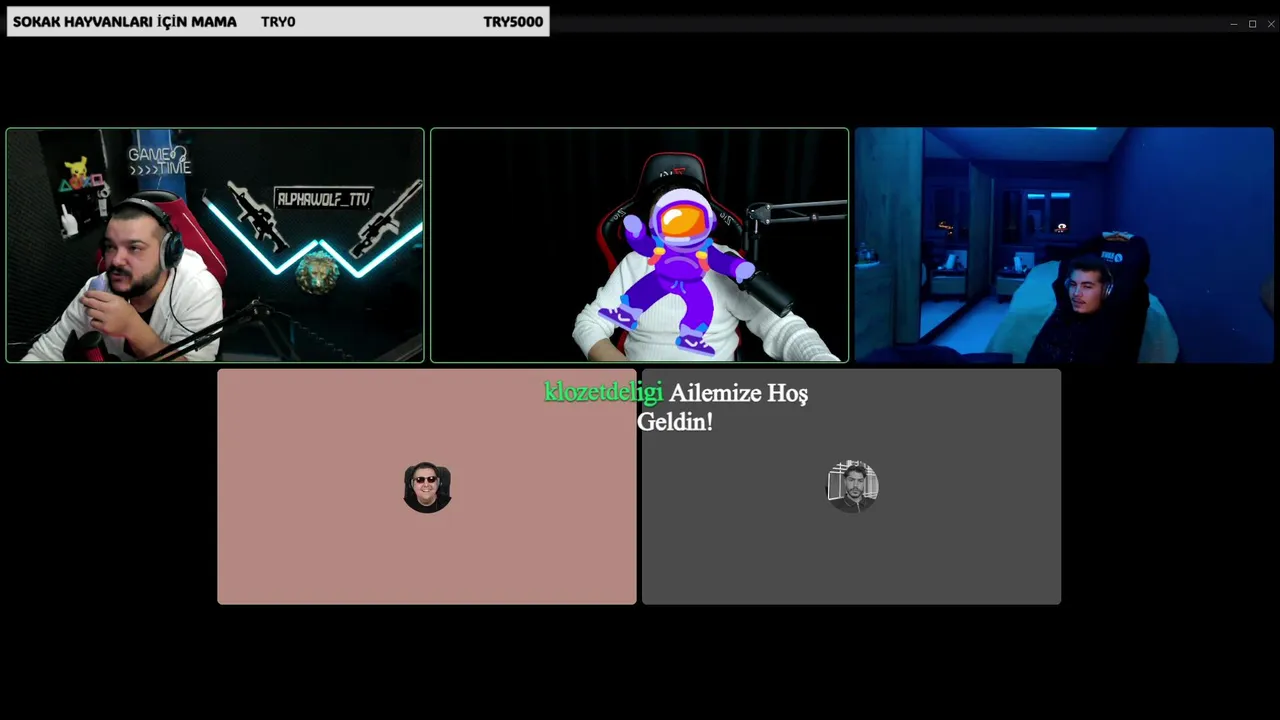Select the astronaut sticker video tile
The width and height of the screenshot is (1280, 720).
click(x=639, y=245)
